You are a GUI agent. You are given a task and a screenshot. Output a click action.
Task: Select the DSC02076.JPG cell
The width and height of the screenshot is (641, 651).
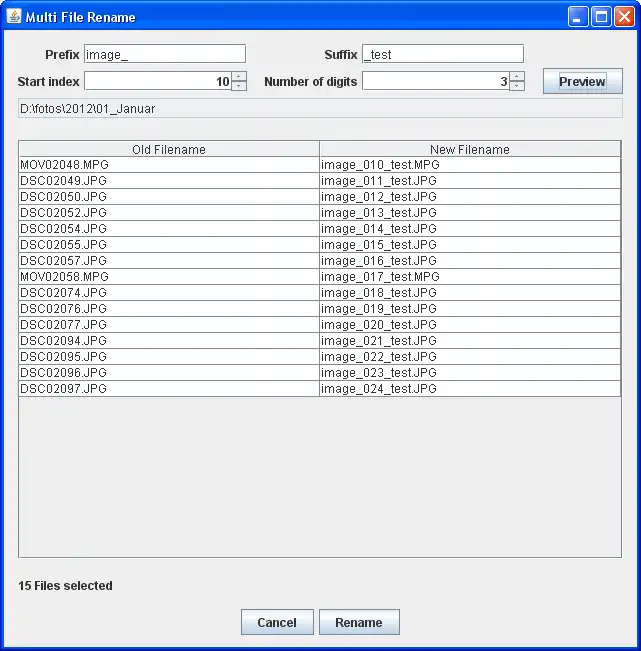(169, 308)
